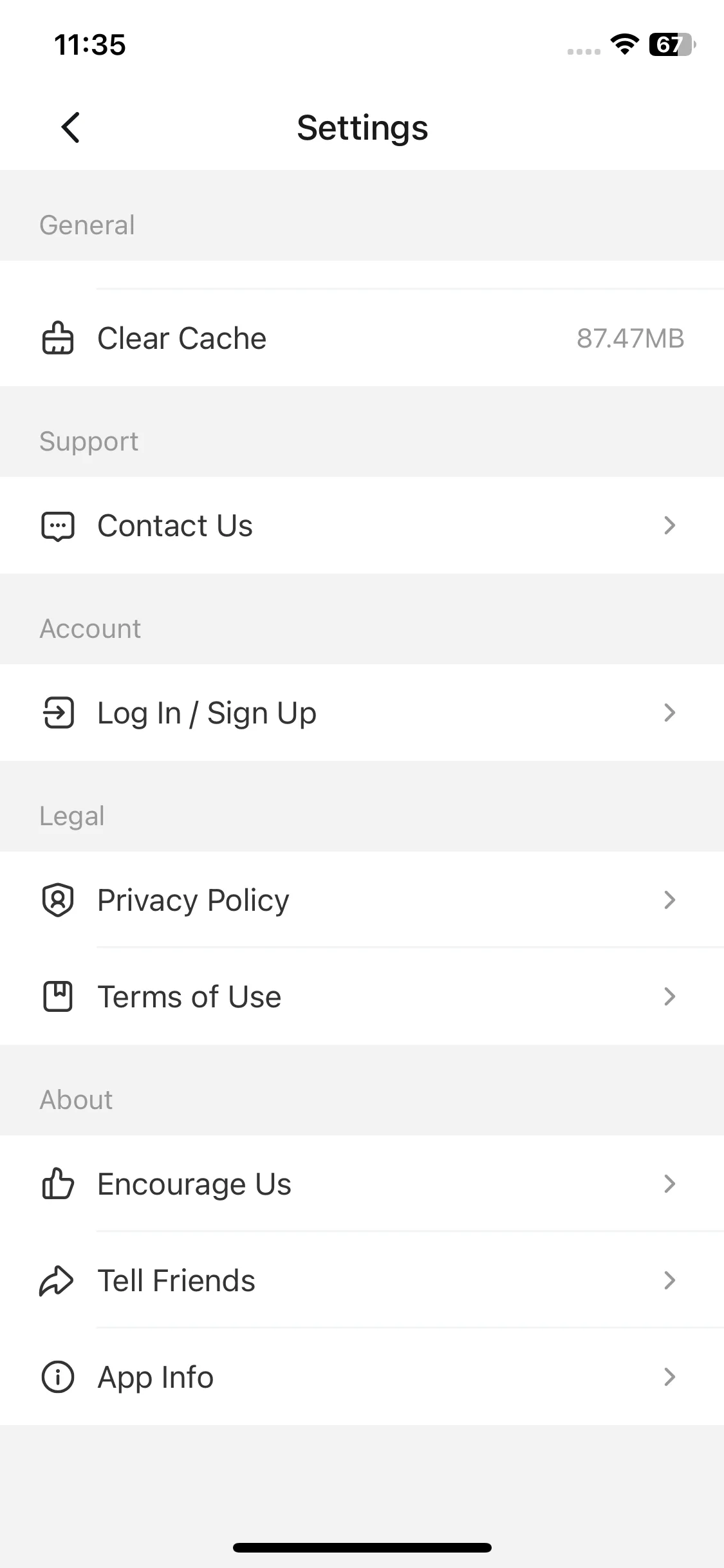
Task: Click the Log In arrow-box icon
Action: coord(58,713)
